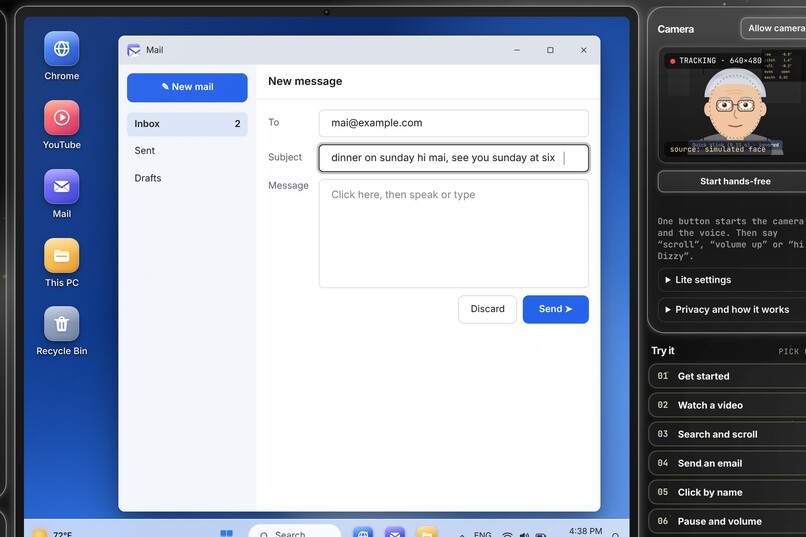Click the taskbar Search box
Viewport: 806px width, 537px height.
click(x=295, y=532)
